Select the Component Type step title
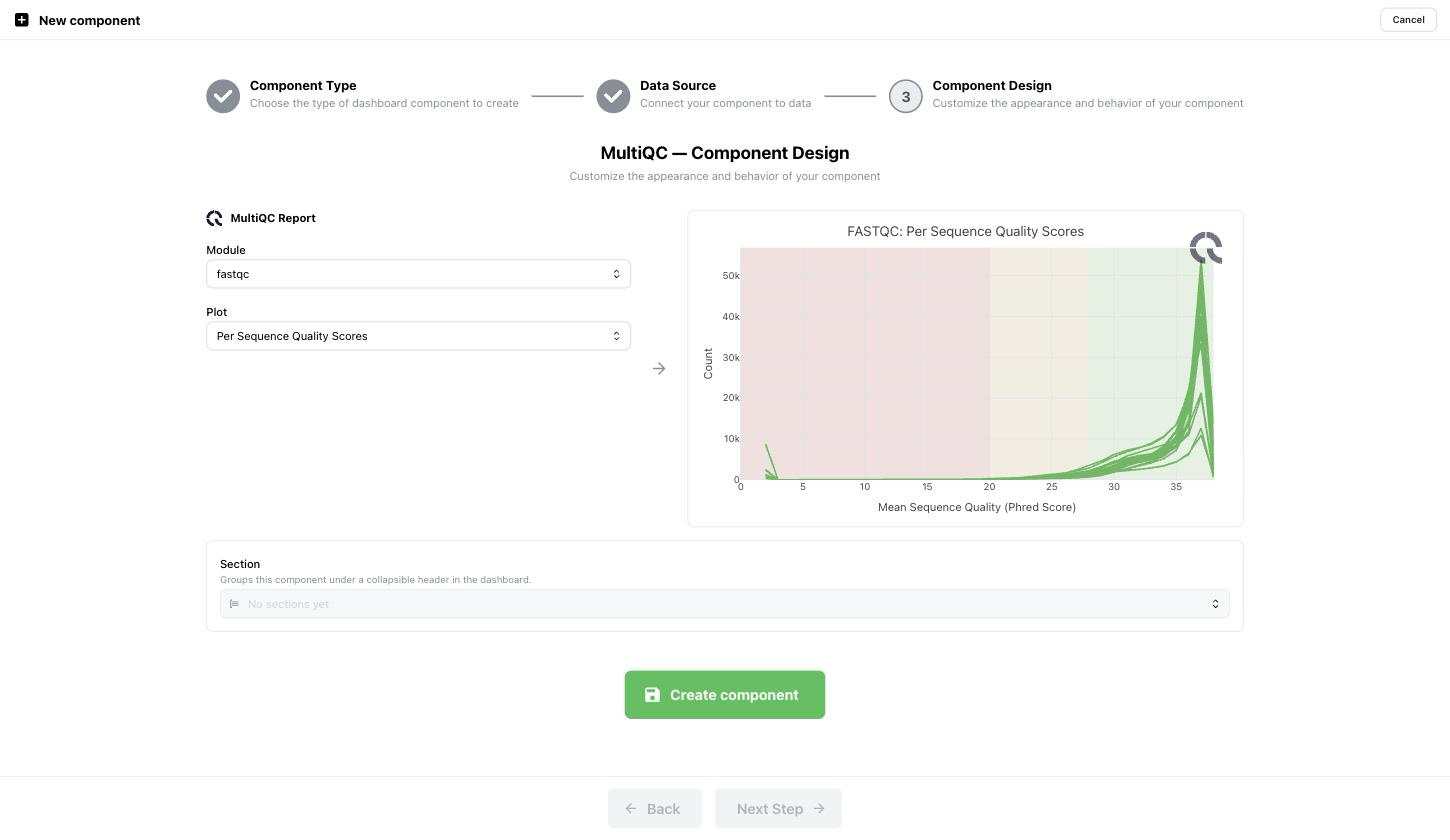Image resolution: width=1450 pixels, height=840 pixels. (x=303, y=86)
